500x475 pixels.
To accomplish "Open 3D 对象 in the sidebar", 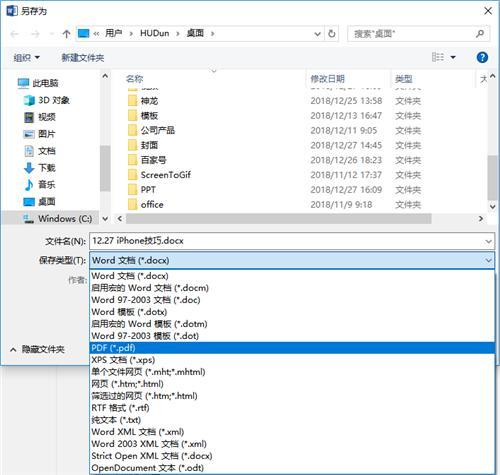I will point(47,100).
